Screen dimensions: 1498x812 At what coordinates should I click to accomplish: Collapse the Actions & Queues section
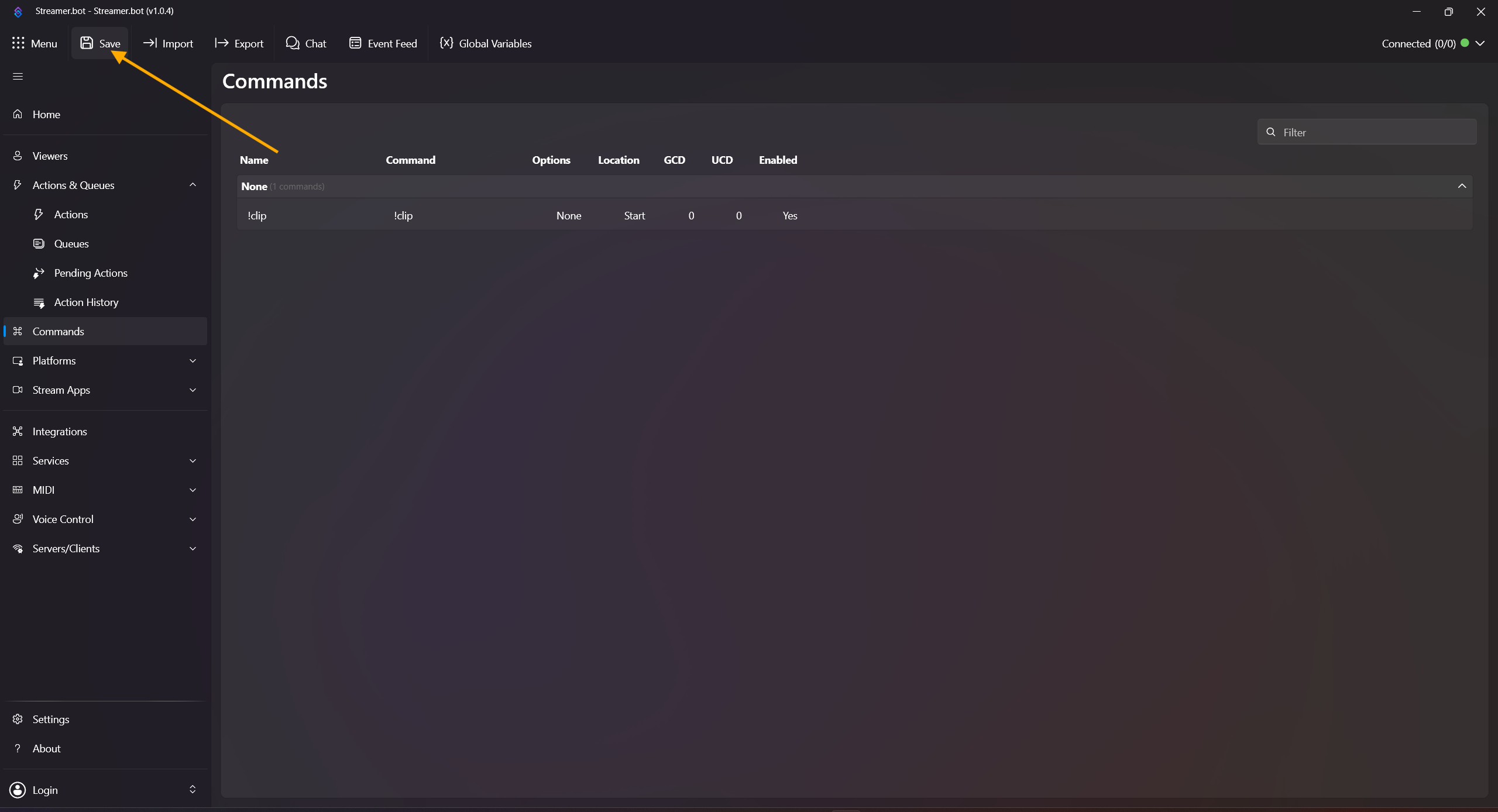click(x=193, y=185)
